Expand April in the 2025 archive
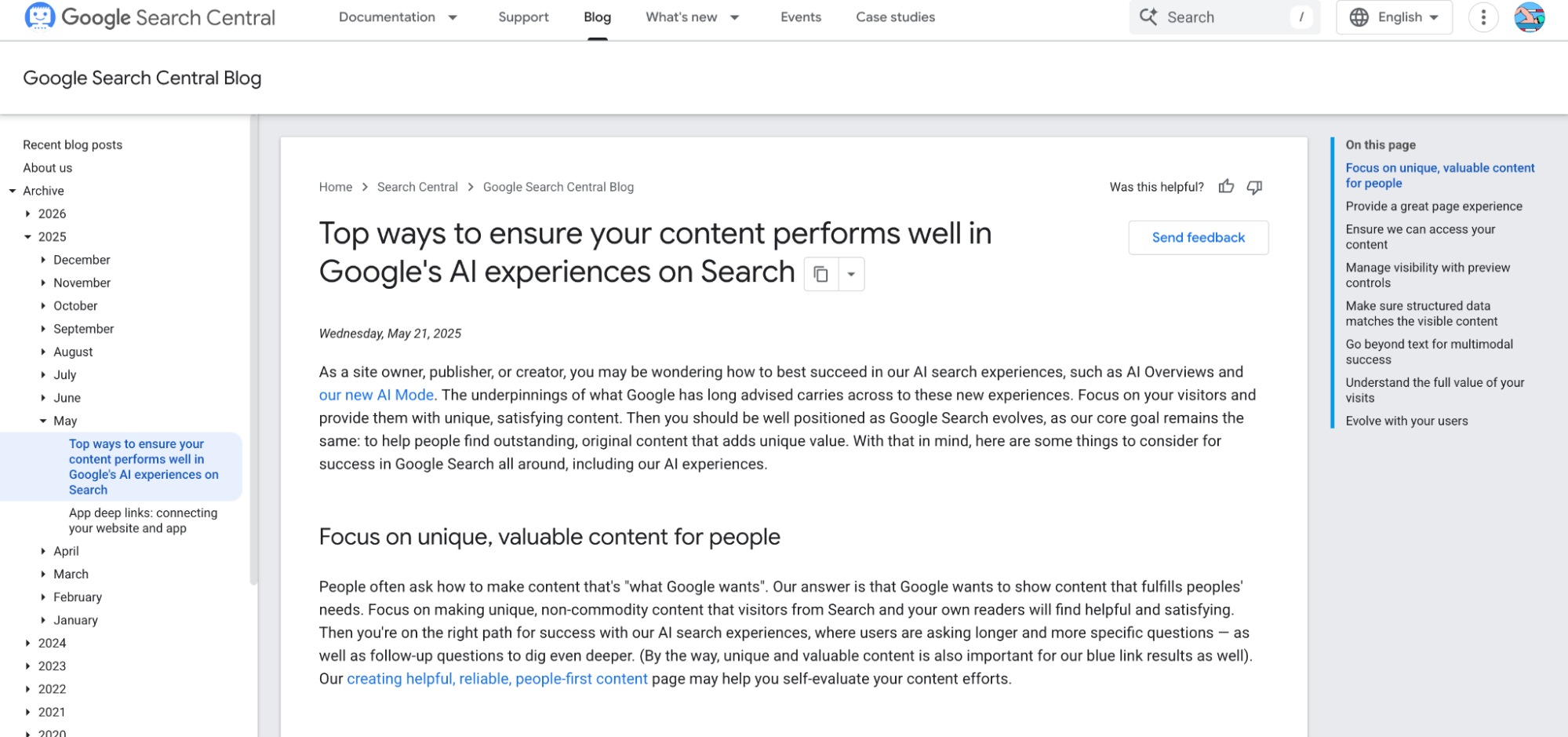 coord(43,551)
